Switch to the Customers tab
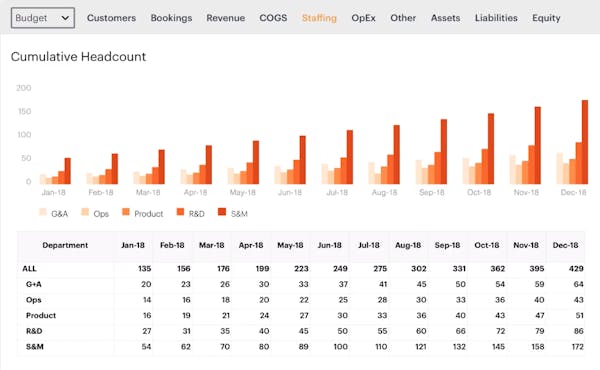This screenshot has height=370, width=600. pyautogui.click(x=111, y=18)
